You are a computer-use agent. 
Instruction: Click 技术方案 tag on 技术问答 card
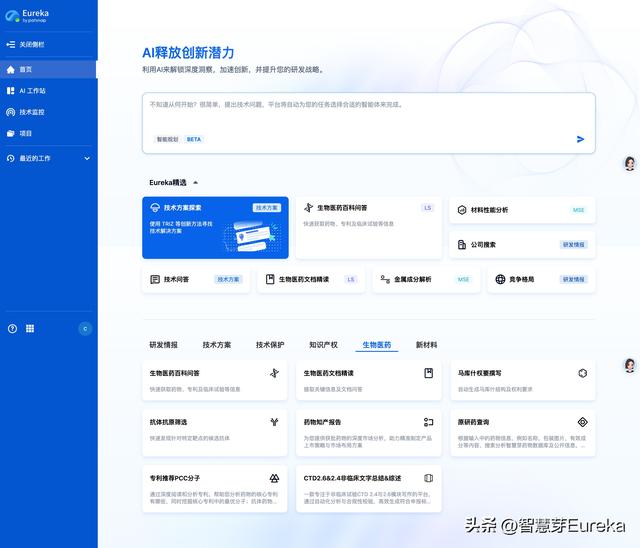coord(228,280)
